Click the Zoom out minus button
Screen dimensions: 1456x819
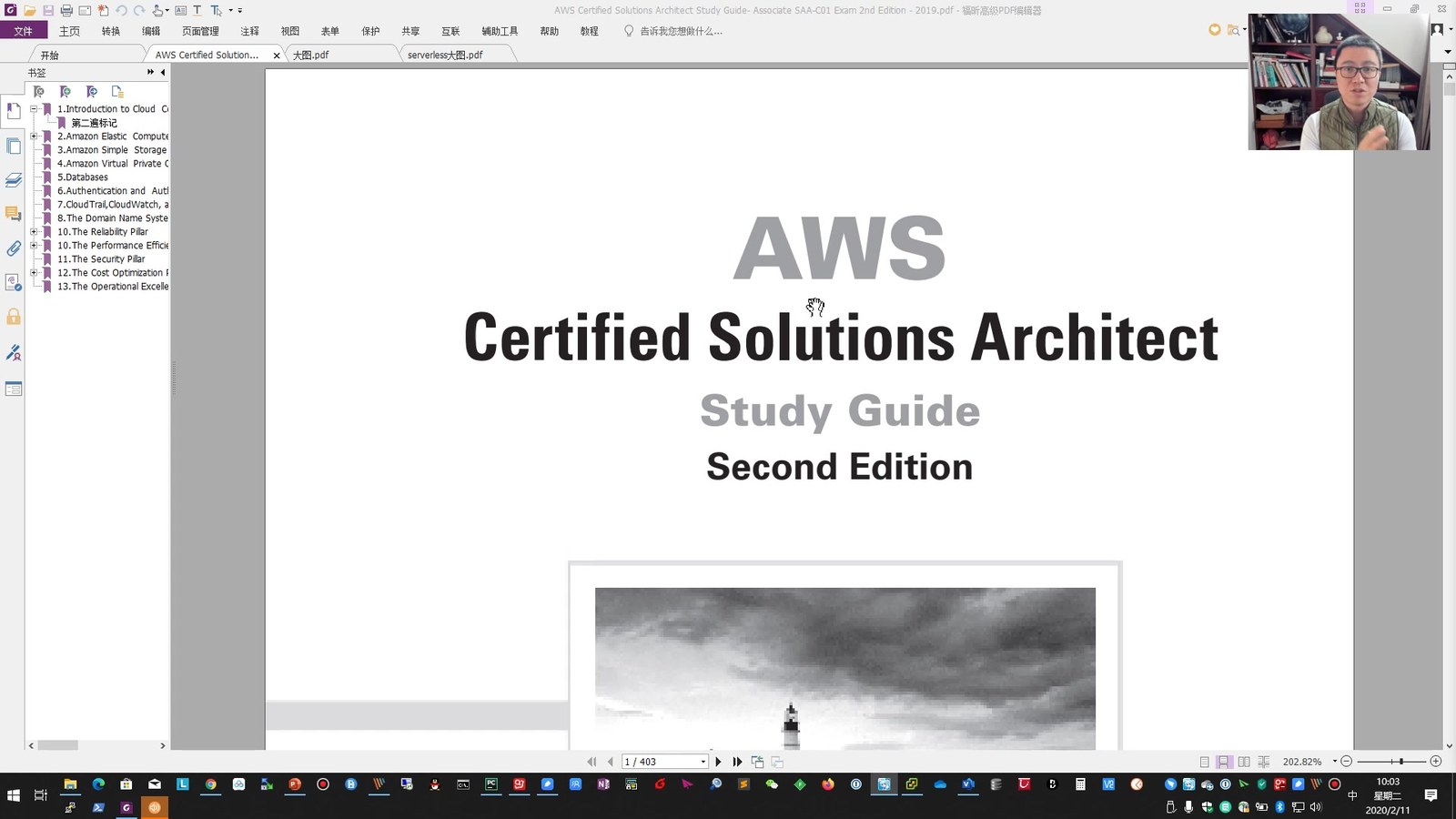coord(1347,761)
